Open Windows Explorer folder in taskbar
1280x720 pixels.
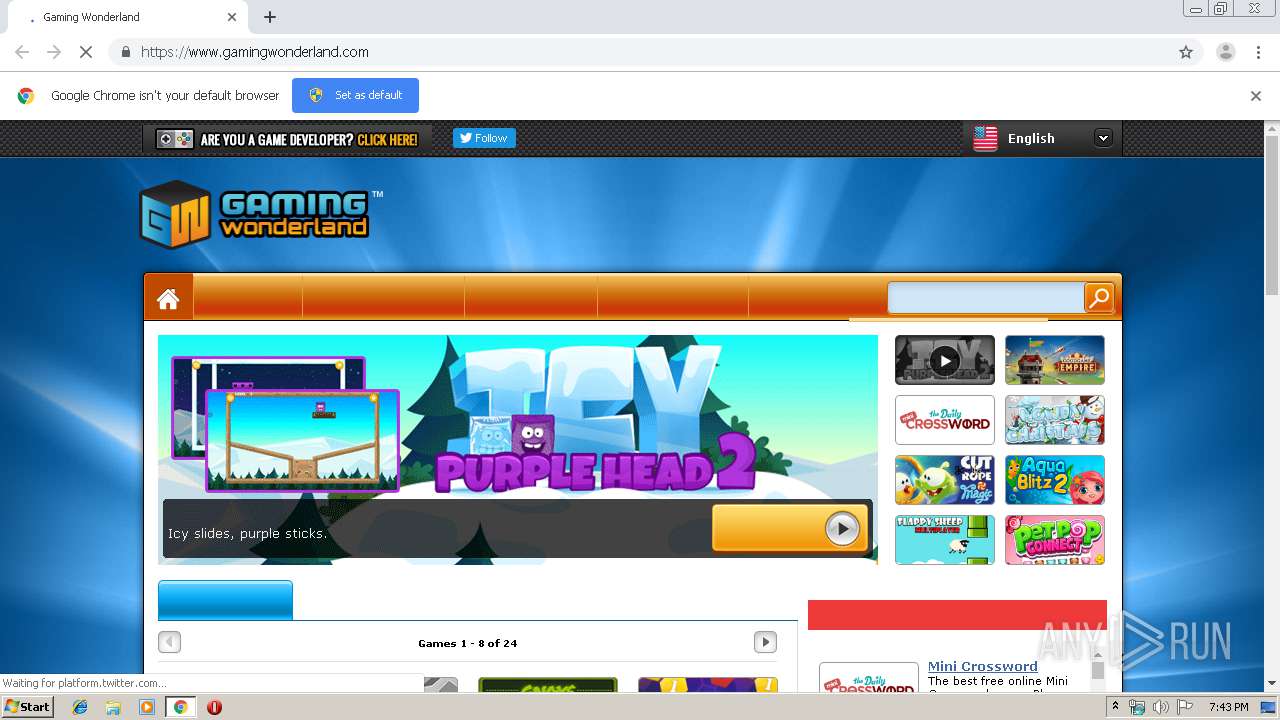coord(113,707)
